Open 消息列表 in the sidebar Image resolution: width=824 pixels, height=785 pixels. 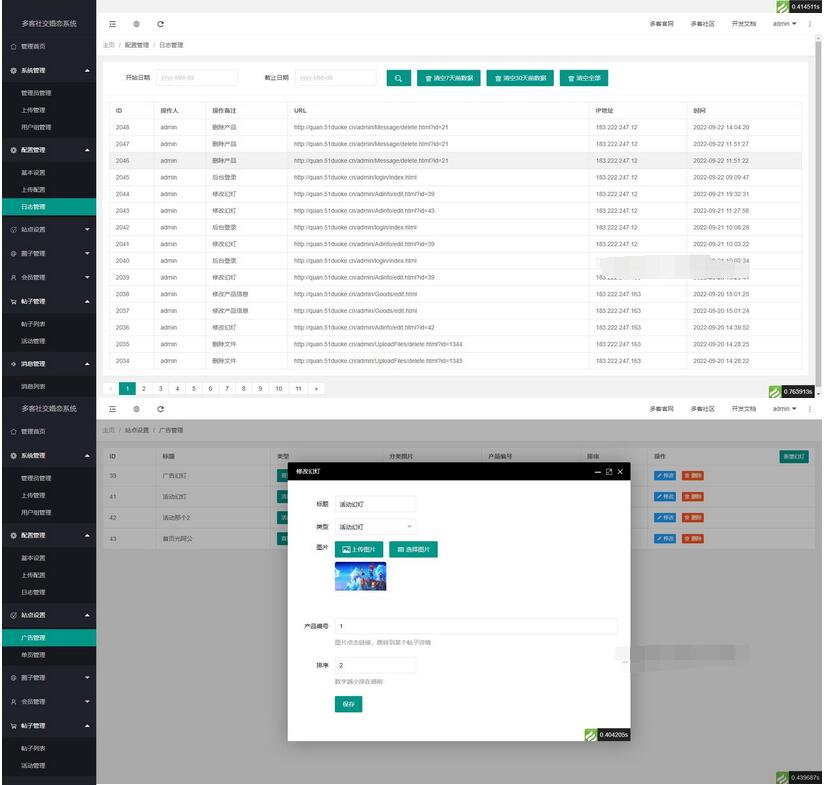pyautogui.click(x=33, y=386)
